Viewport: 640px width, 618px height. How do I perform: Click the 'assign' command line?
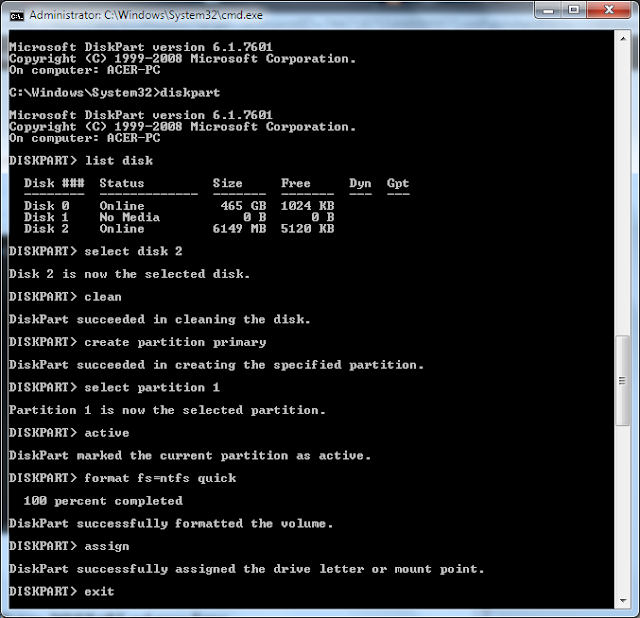(69, 547)
